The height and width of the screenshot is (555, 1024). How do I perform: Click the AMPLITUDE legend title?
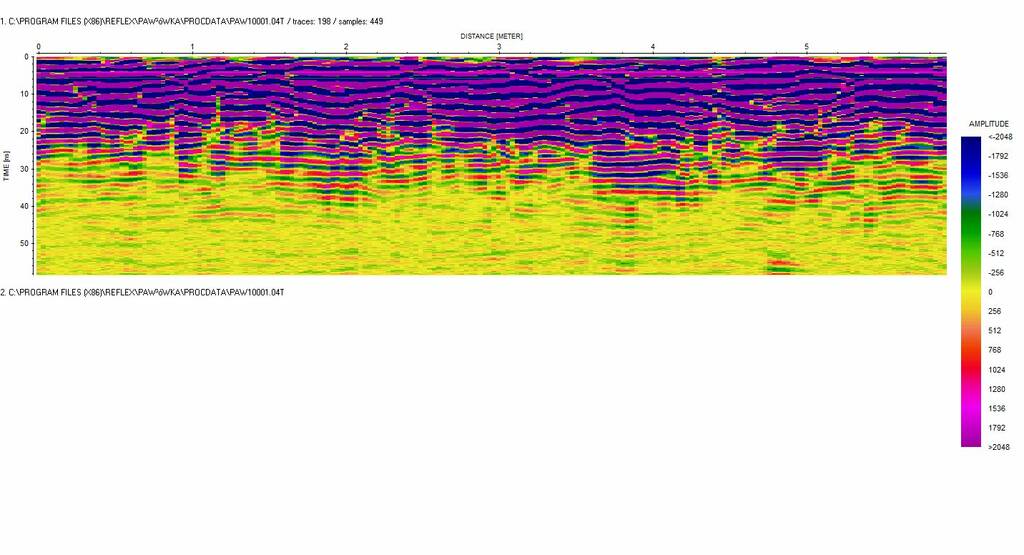(x=989, y=123)
